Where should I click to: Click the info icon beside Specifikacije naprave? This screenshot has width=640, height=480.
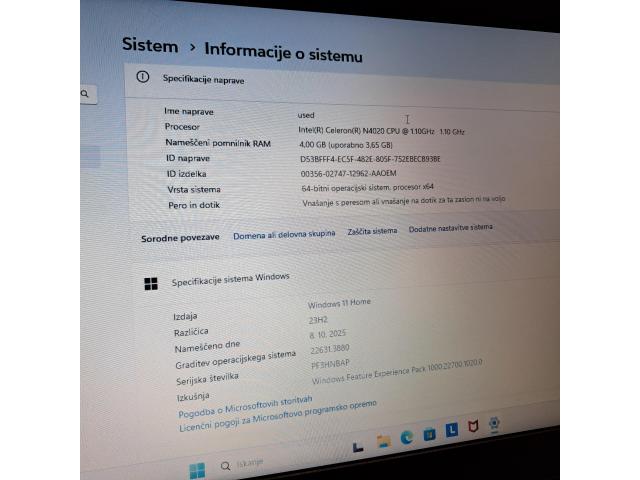tap(143, 77)
